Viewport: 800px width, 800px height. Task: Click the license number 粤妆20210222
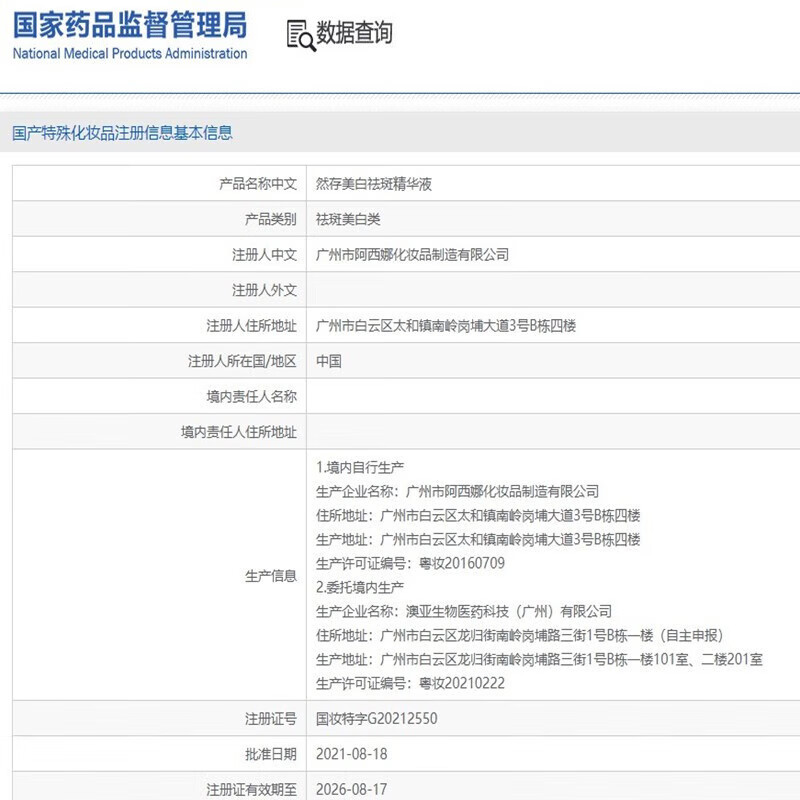pos(461,683)
